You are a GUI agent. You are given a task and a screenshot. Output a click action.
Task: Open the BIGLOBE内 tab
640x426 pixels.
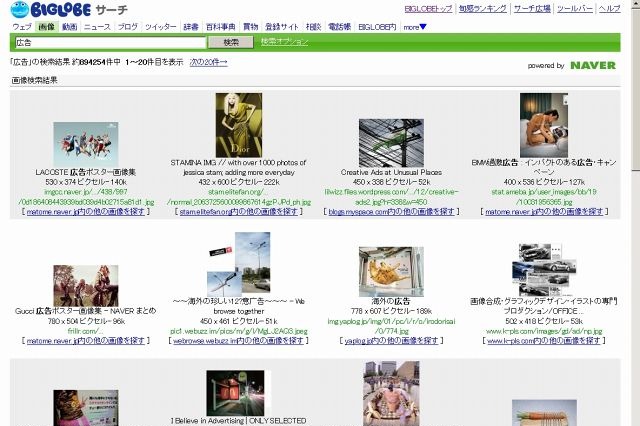coord(377,27)
